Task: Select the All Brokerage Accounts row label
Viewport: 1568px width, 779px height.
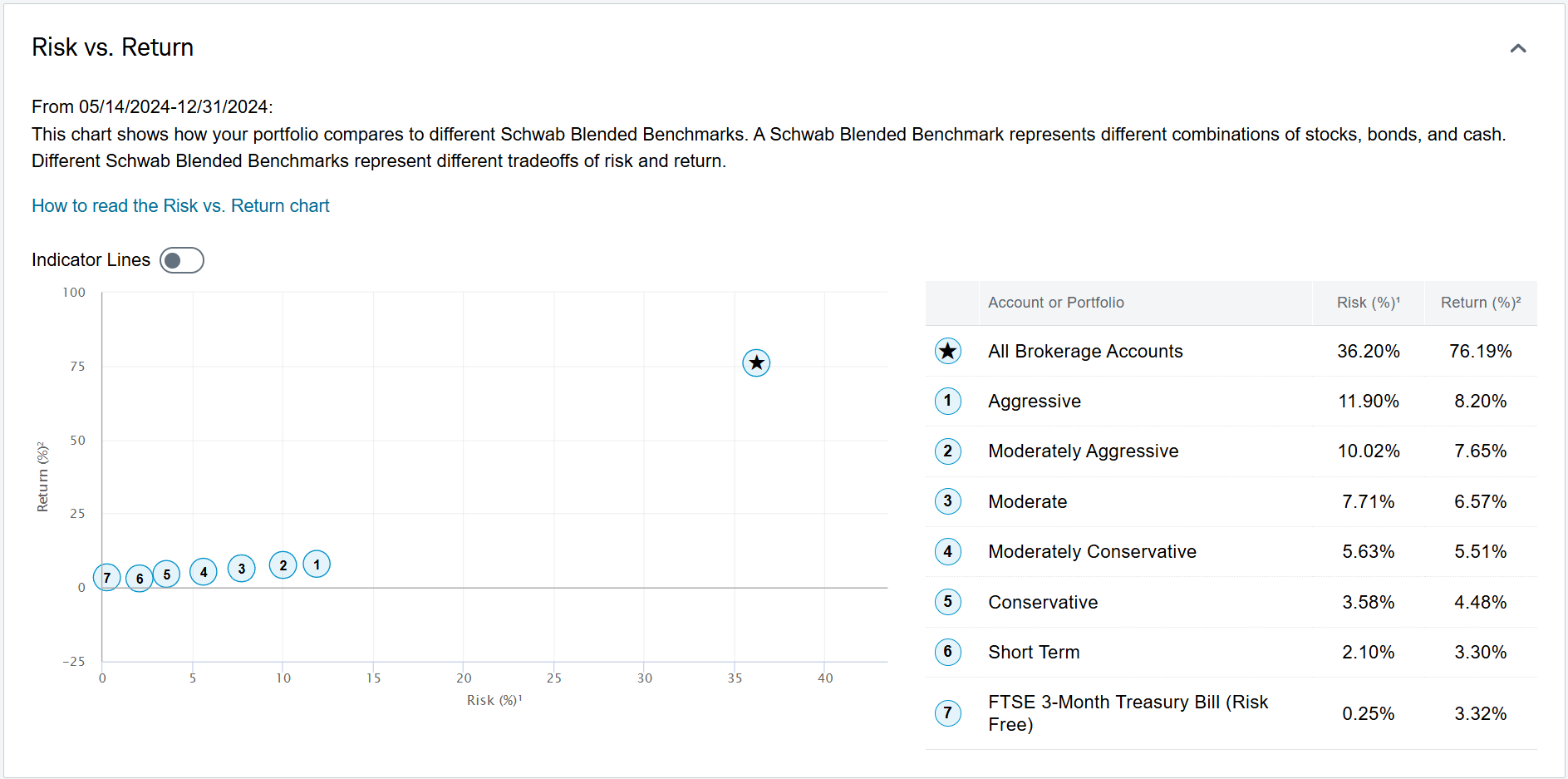Action: pos(1084,351)
